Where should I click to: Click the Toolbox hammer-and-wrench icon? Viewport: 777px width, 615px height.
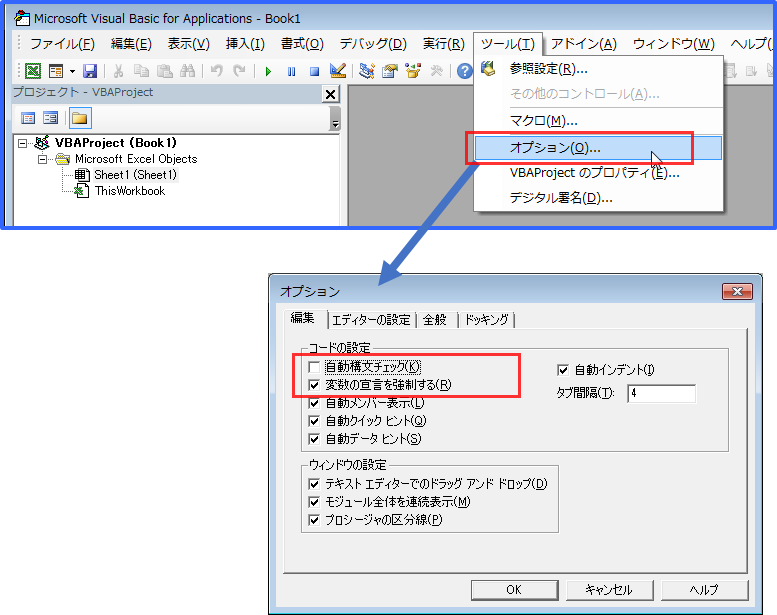click(x=436, y=71)
